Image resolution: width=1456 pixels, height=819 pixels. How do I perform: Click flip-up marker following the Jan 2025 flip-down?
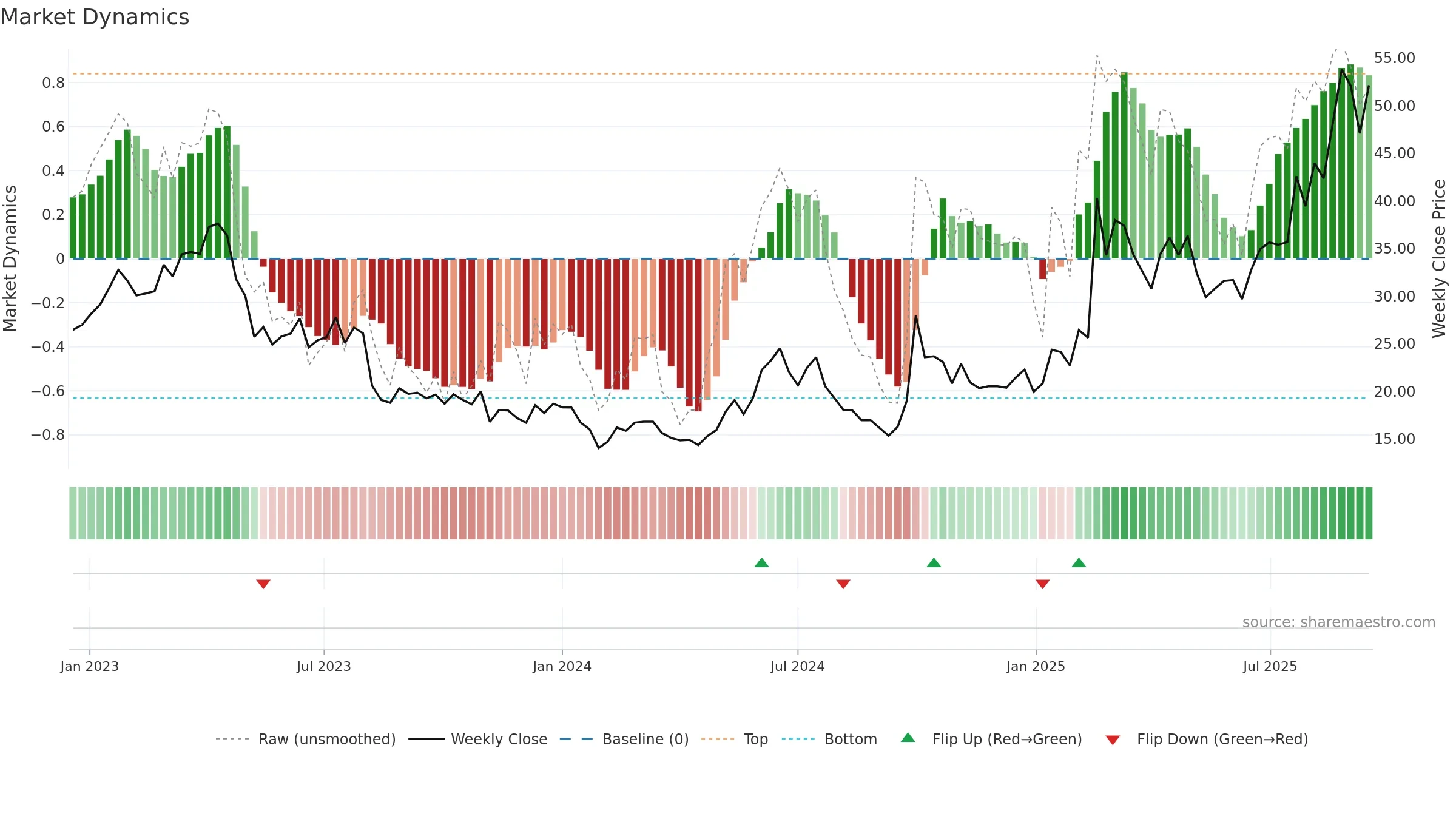point(1079,562)
